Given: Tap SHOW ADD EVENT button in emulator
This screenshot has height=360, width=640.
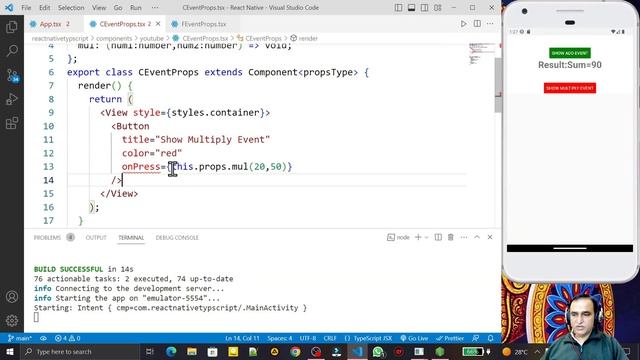Looking at the screenshot, I should pos(569,53).
